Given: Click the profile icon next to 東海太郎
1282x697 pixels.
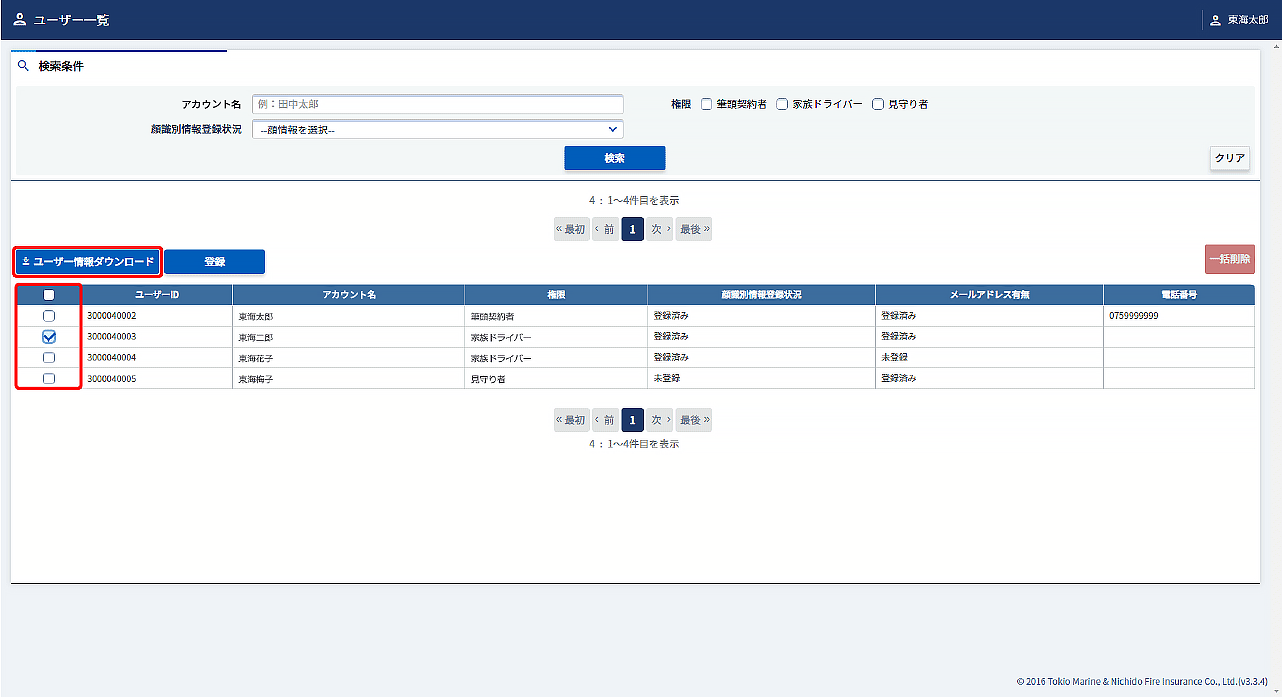Looking at the screenshot, I should pyautogui.click(x=1215, y=20).
